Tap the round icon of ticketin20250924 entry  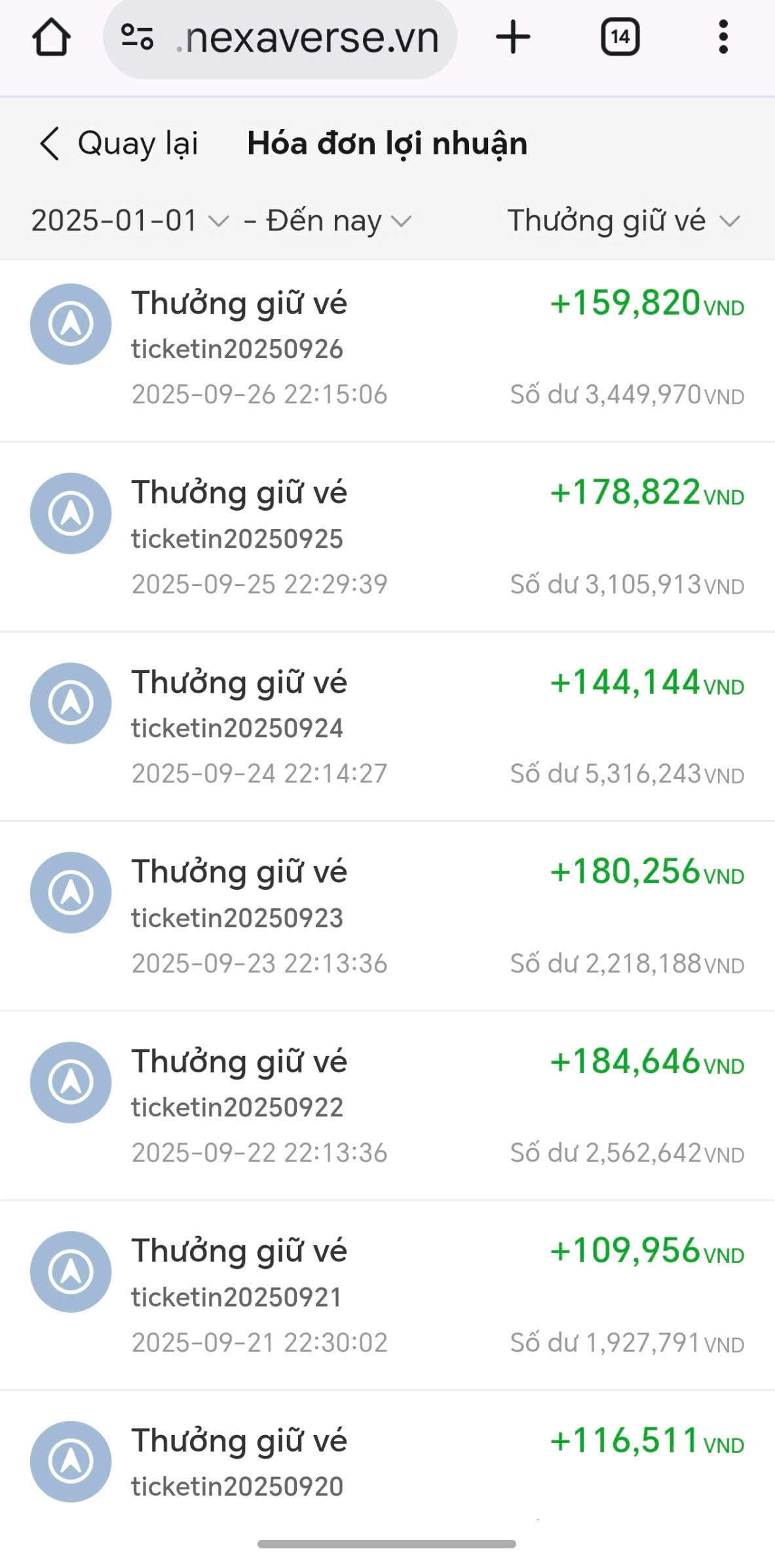tap(71, 703)
